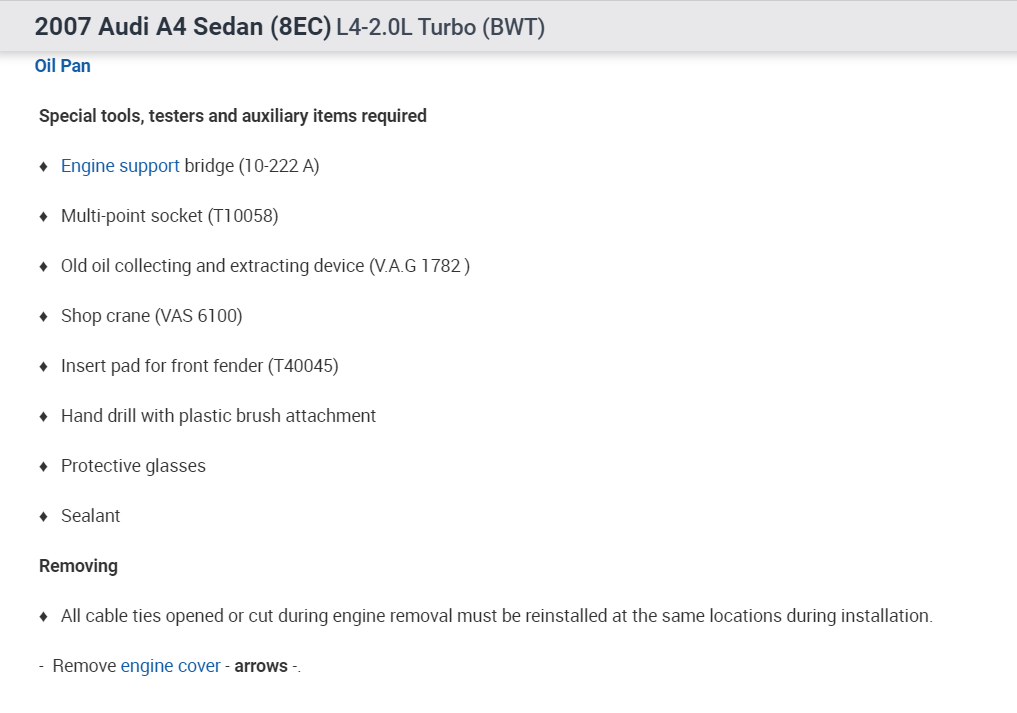Click the Old oil collecting device item
Image resolution: width=1017 pixels, height=713 pixels.
[x=265, y=266]
